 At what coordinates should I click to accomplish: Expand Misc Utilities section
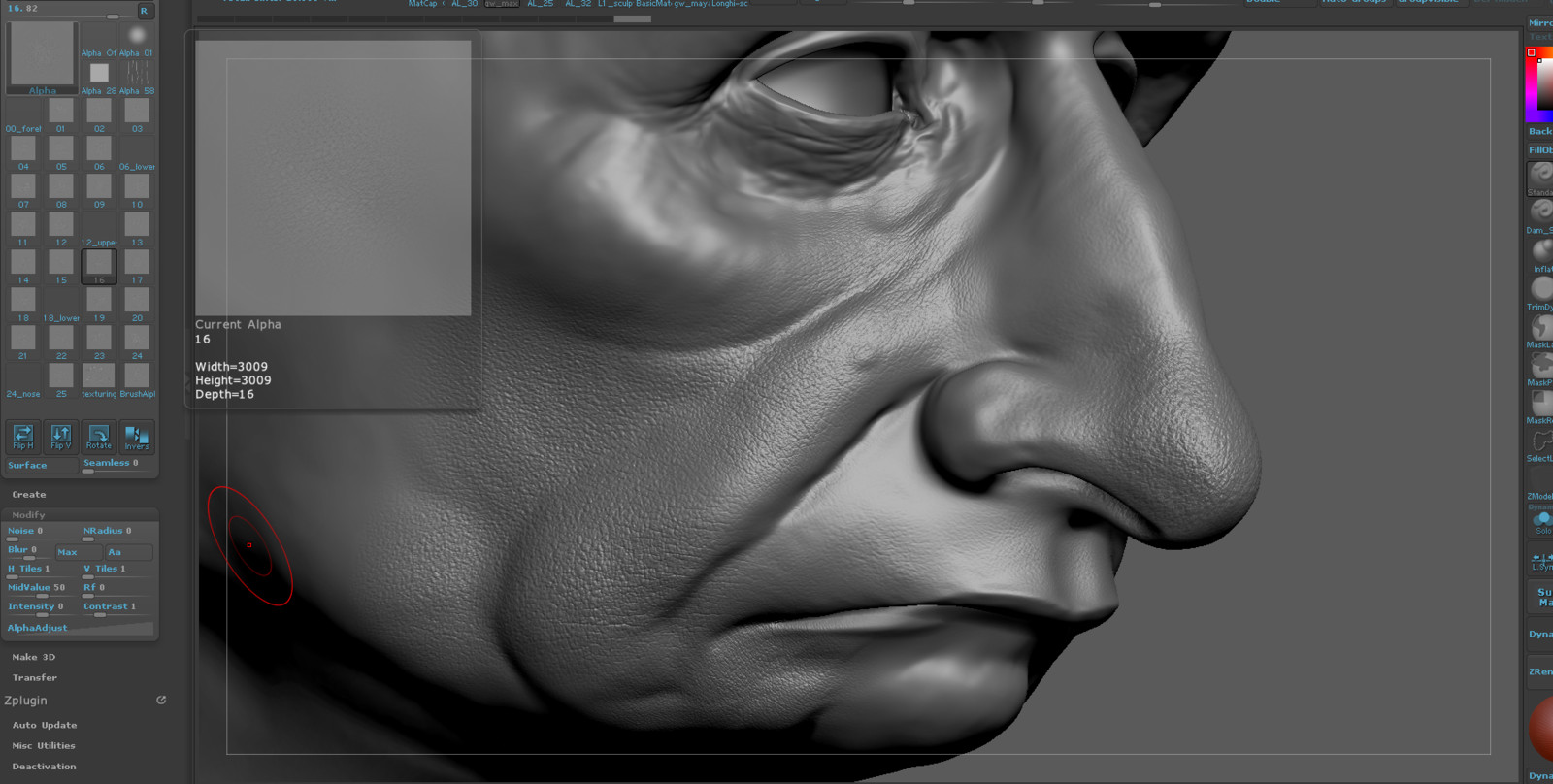pos(44,745)
